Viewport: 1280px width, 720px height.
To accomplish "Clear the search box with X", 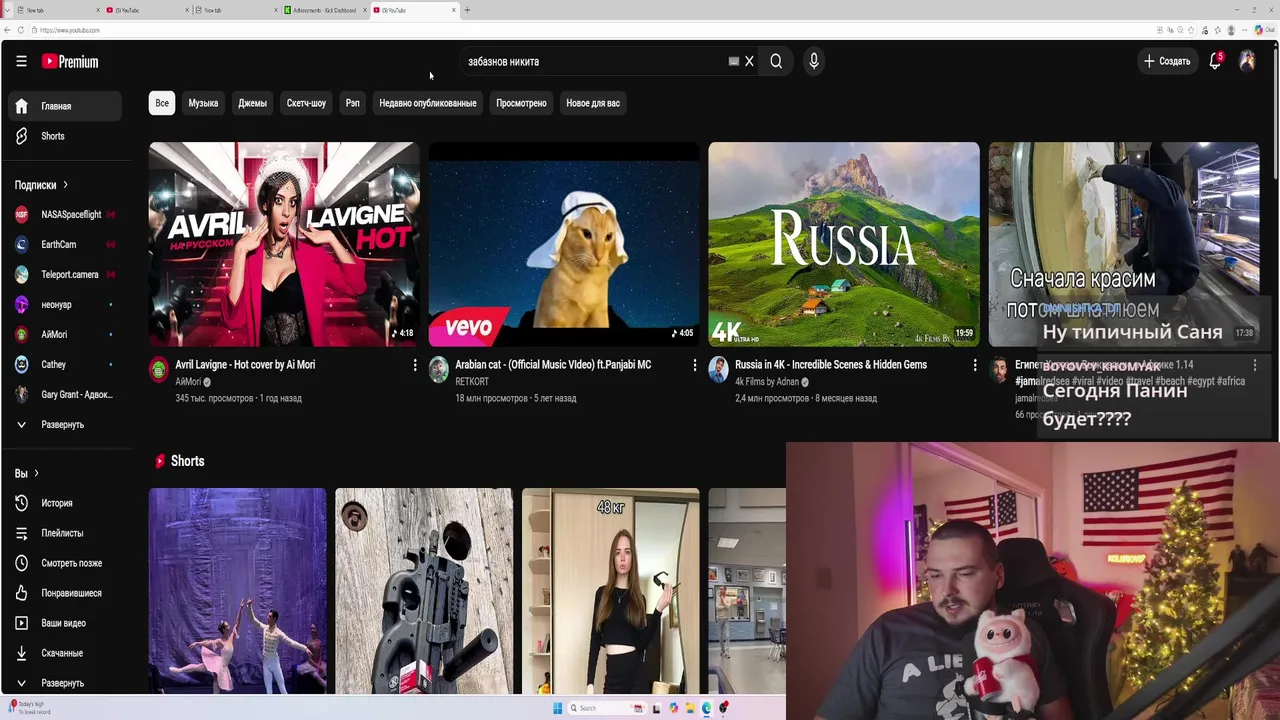I will [x=749, y=61].
